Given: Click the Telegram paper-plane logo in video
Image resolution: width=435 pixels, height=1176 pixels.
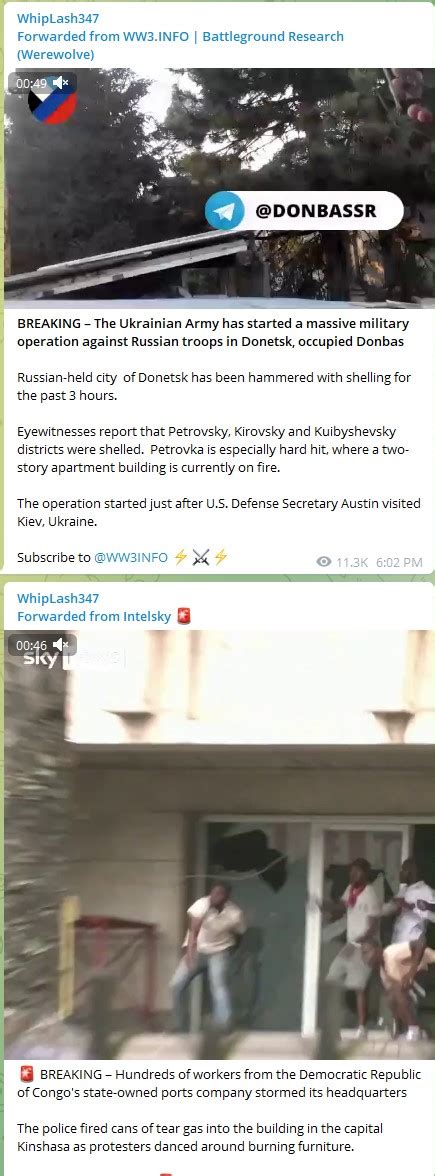Looking at the screenshot, I should (224, 212).
